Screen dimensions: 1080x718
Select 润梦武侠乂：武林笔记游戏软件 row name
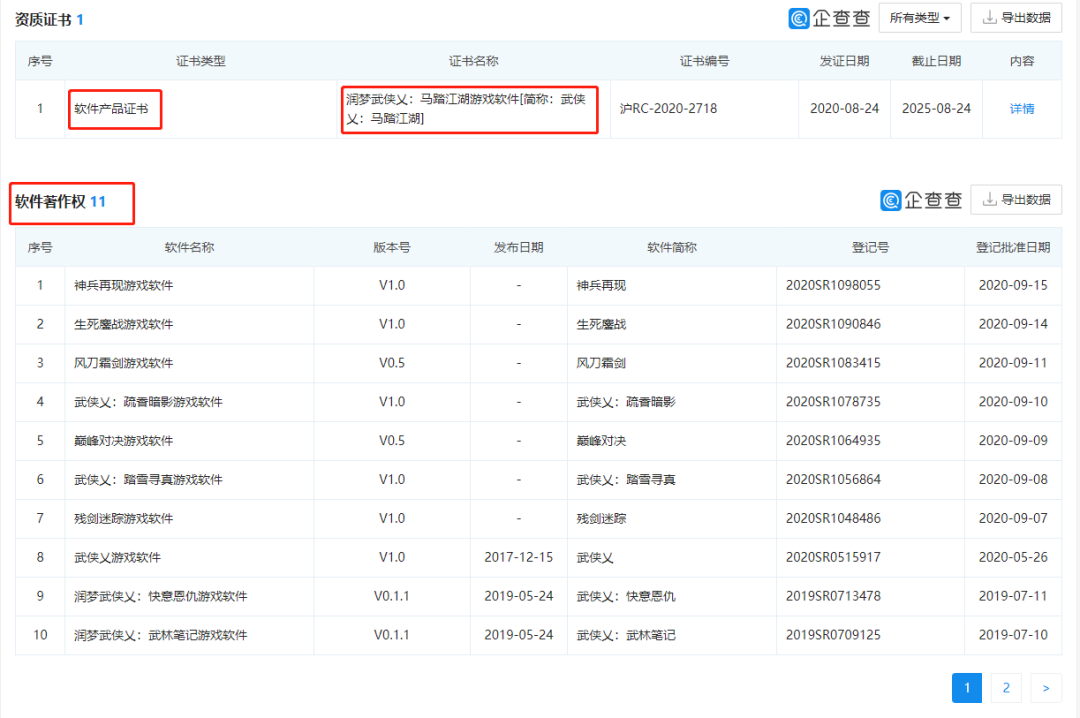point(160,635)
